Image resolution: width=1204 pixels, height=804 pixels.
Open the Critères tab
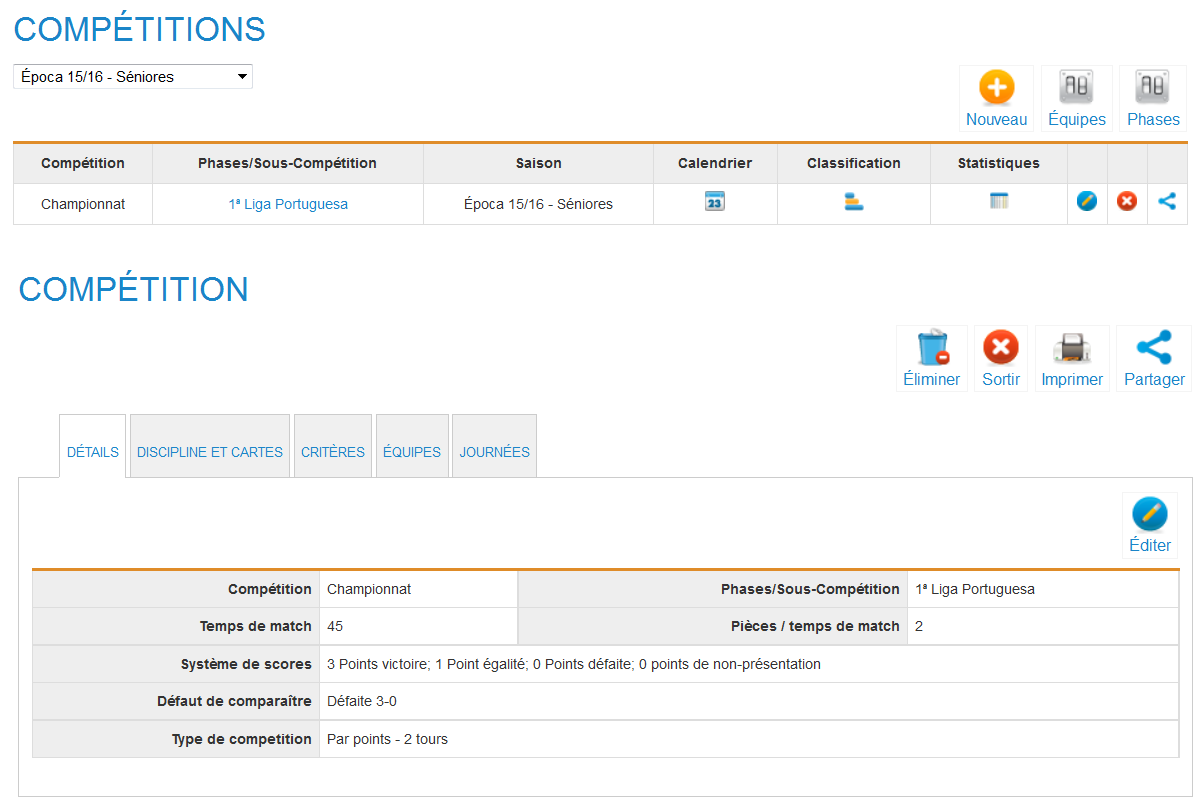click(333, 452)
